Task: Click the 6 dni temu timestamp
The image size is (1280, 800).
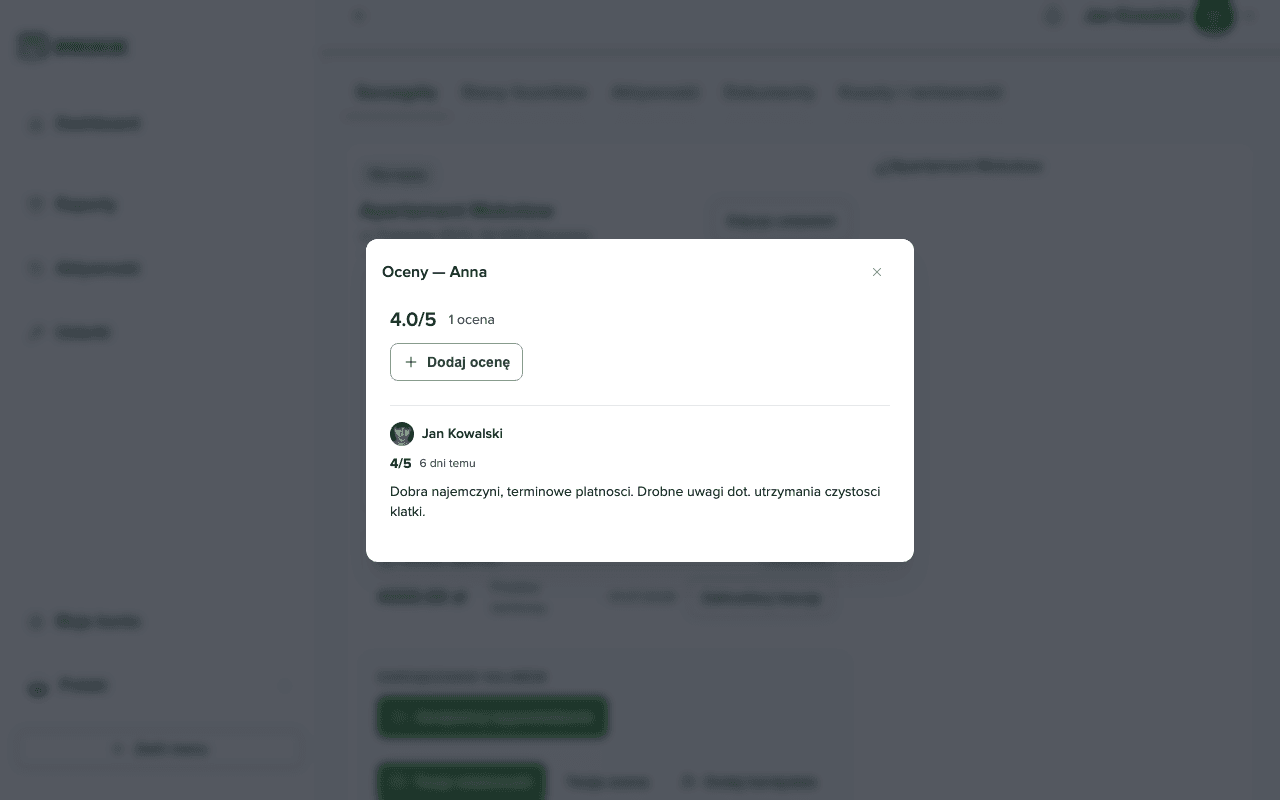Action: tap(447, 463)
